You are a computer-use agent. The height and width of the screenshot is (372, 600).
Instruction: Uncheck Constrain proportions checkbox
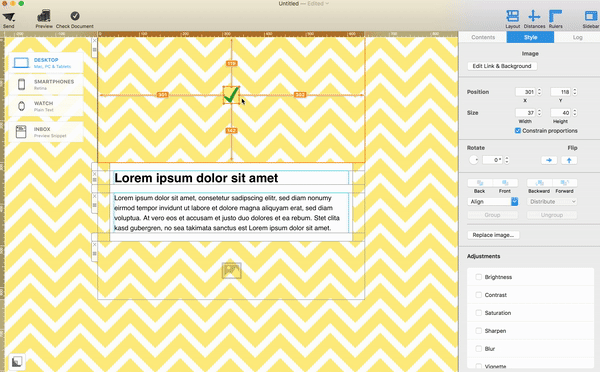click(518, 131)
